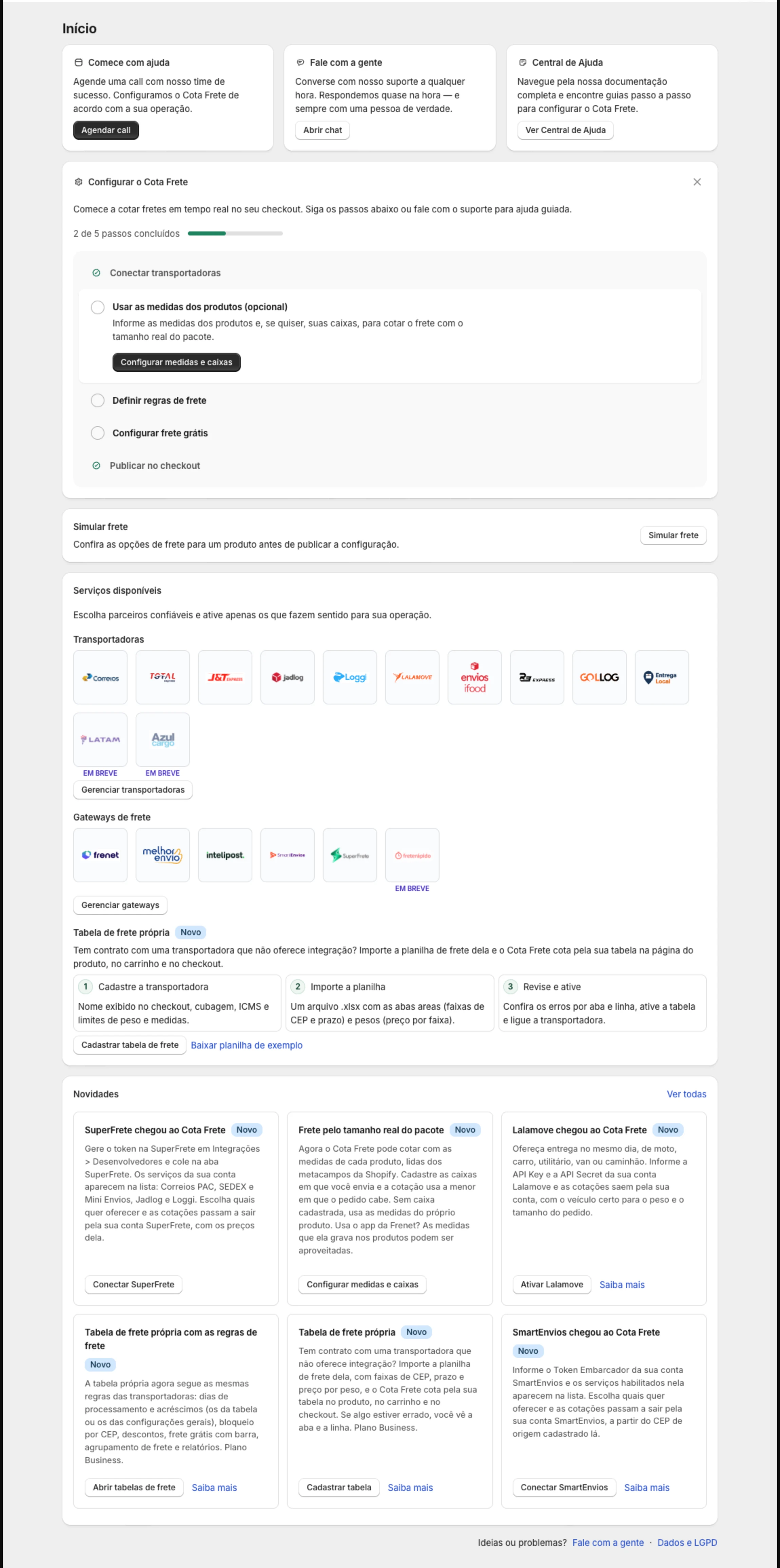Click the Envios iFood logo tile

point(474,677)
